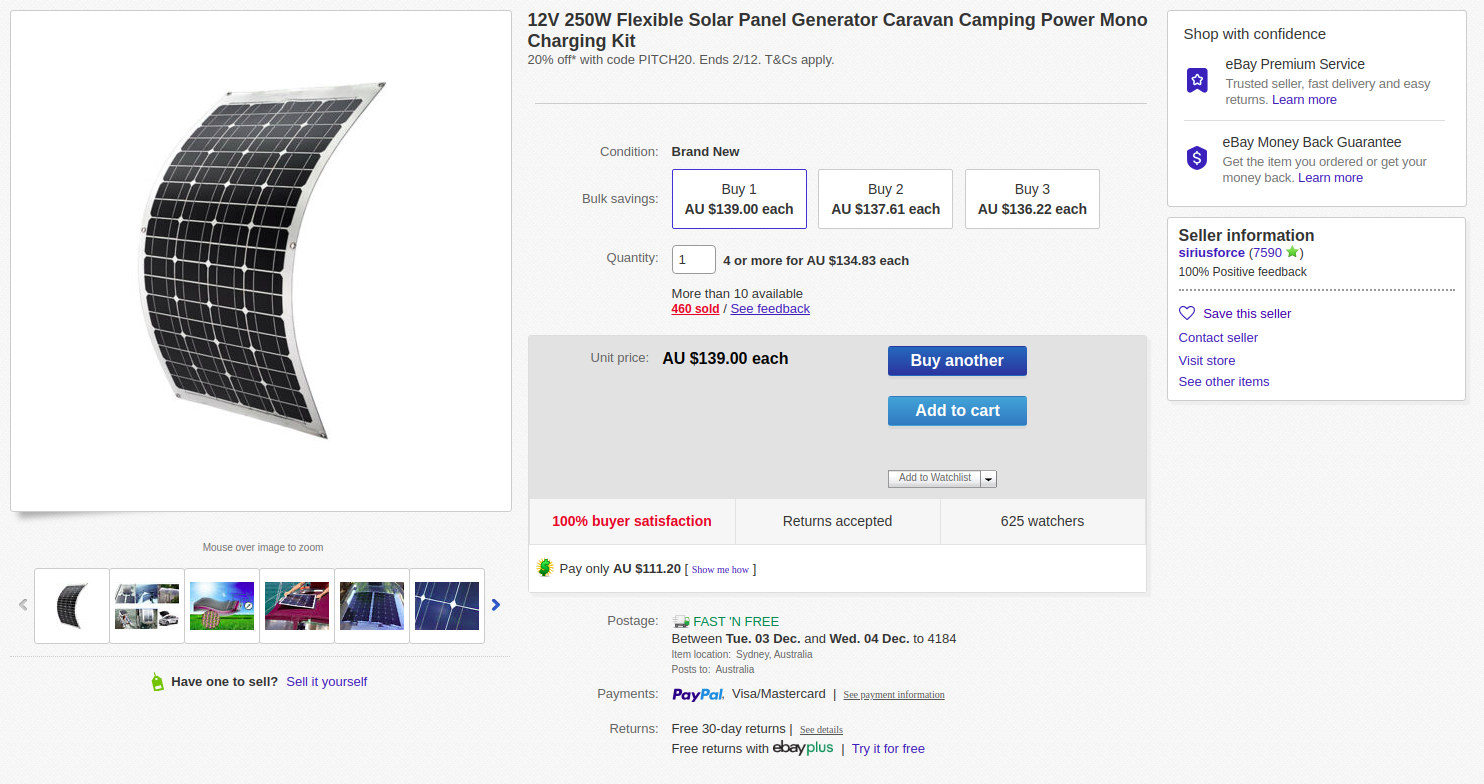Pick Buy 3 at AU $136.22 each
The height and width of the screenshot is (784, 1484).
click(1032, 199)
